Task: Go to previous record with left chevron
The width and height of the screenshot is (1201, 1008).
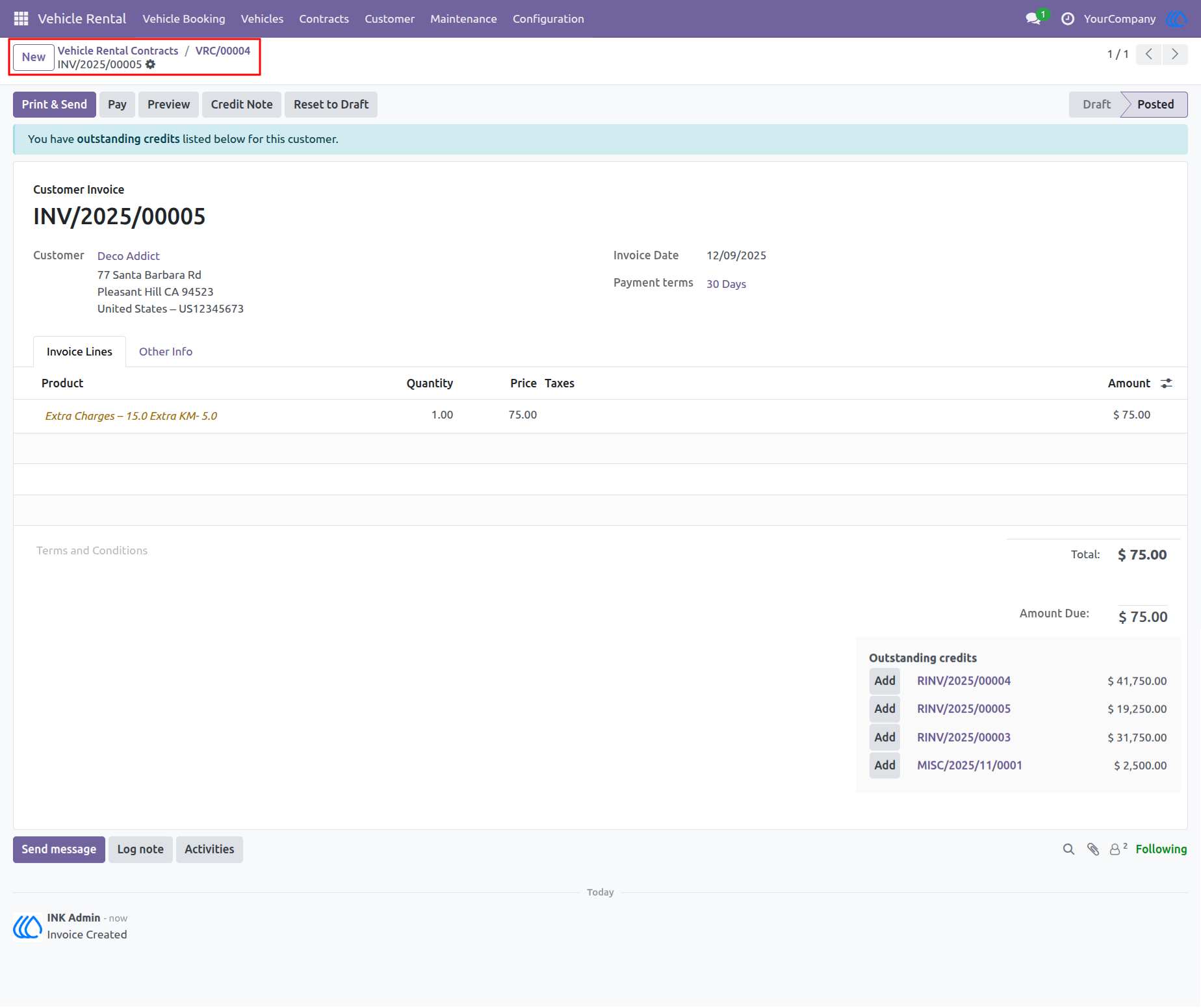Action: (1149, 54)
